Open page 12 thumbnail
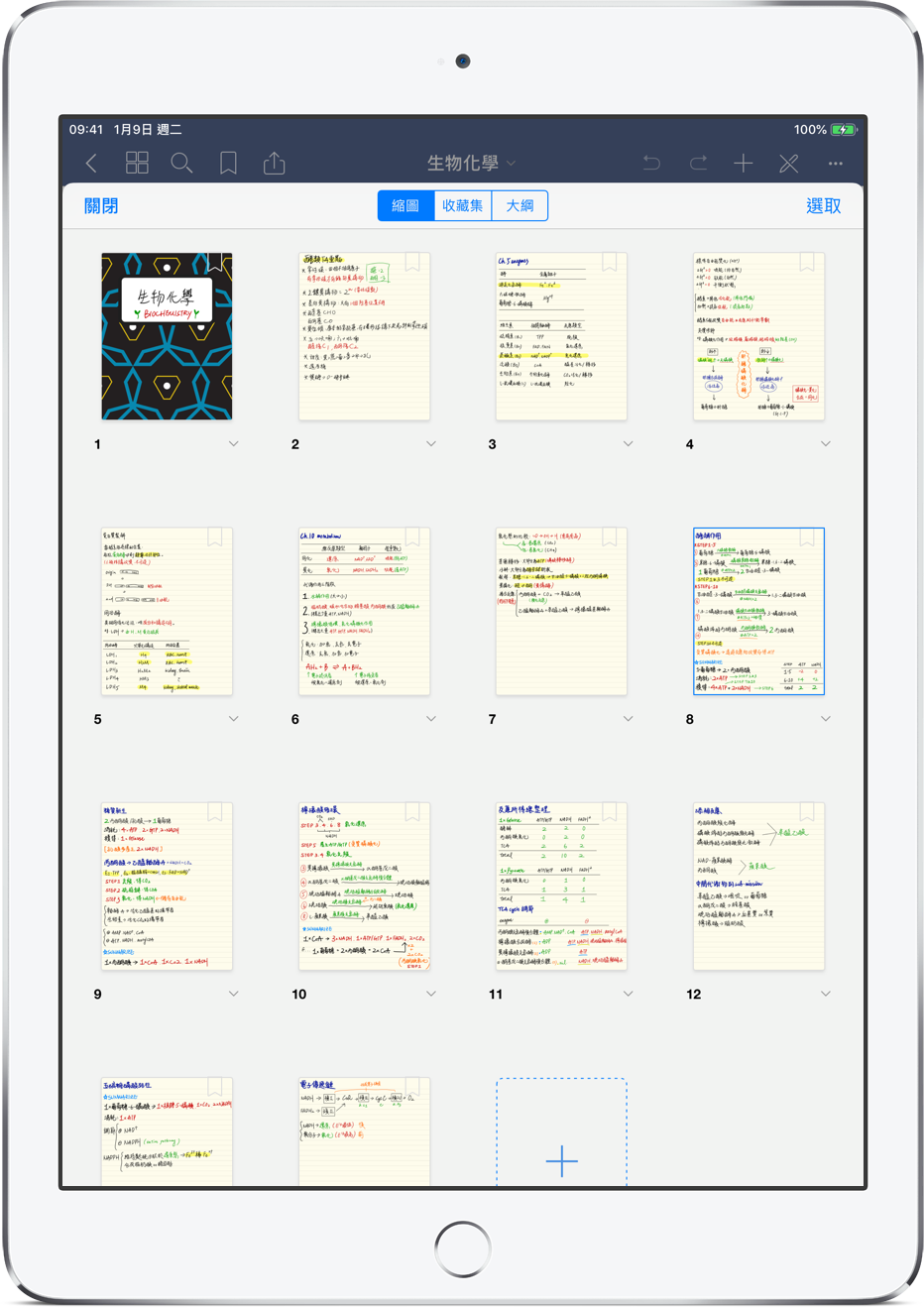This screenshot has height=1308, width=924. point(758,886)
